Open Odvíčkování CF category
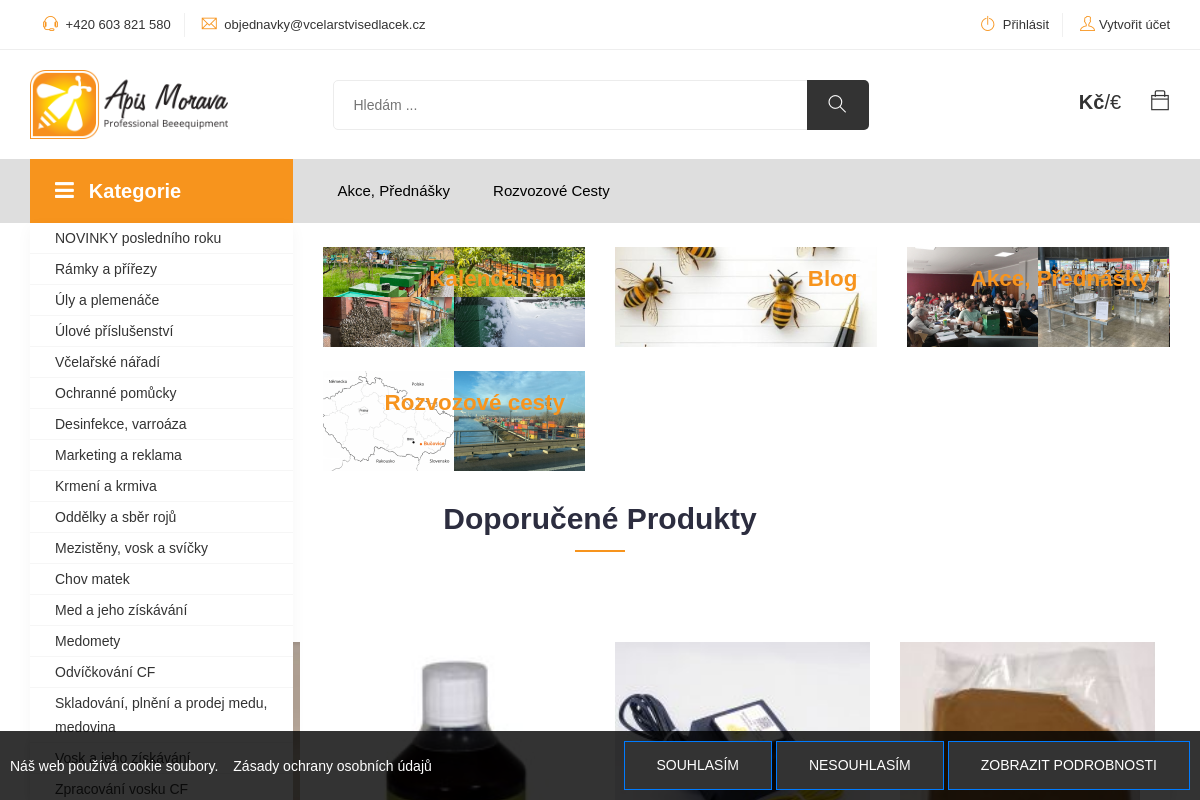The height and width of the screenshot is (800, 1200). point(105,672)
